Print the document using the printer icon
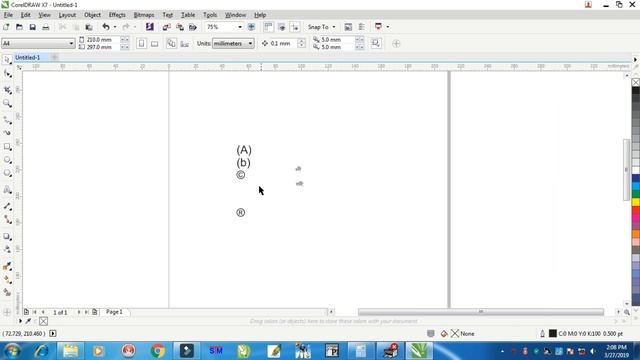This screenshot has height=360, width=640. (x=46, y=27)
